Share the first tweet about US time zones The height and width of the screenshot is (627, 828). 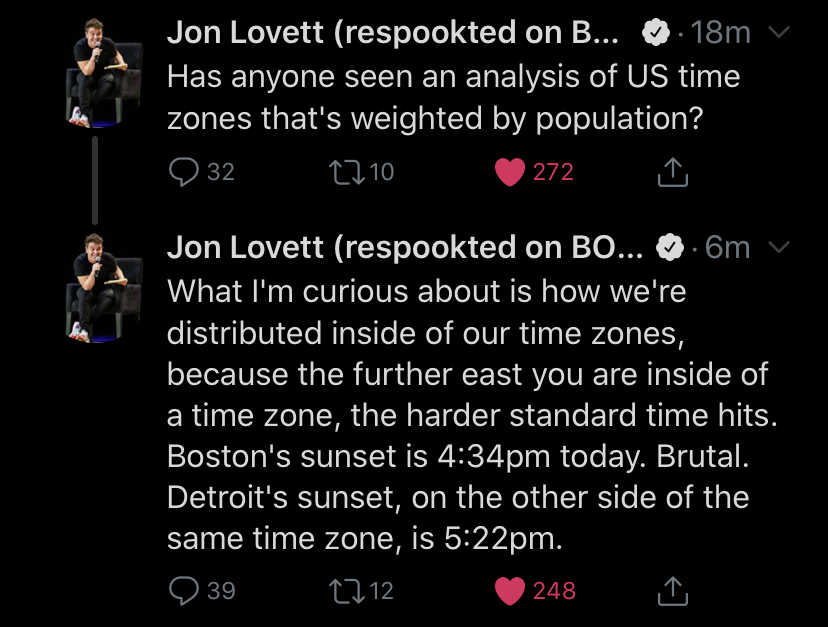click(673, 172)
